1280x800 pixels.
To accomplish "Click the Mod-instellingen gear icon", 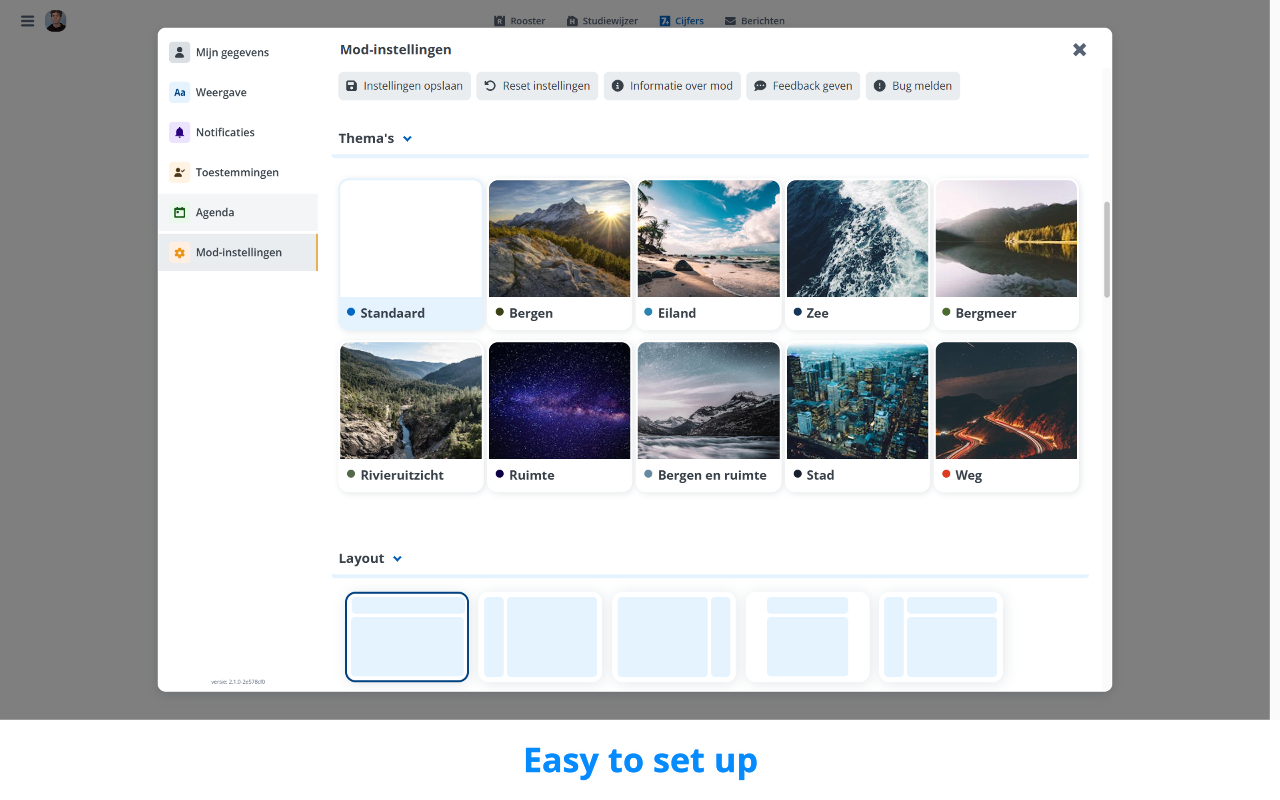I will 179,252.
